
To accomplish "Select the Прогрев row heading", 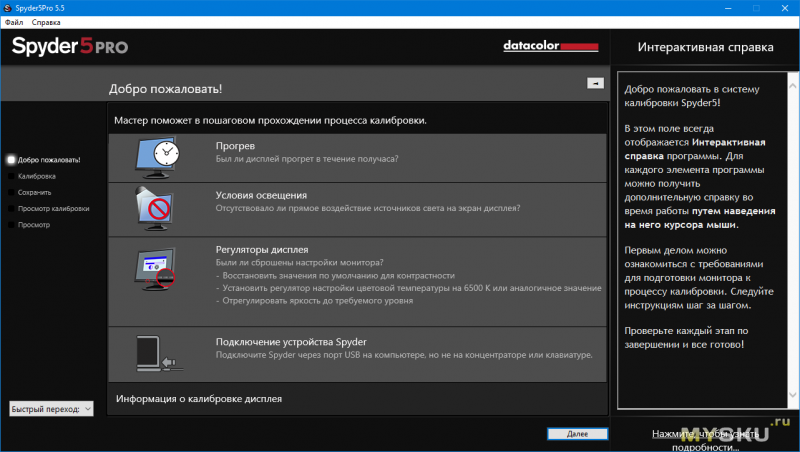I will [x=235, y=146].
